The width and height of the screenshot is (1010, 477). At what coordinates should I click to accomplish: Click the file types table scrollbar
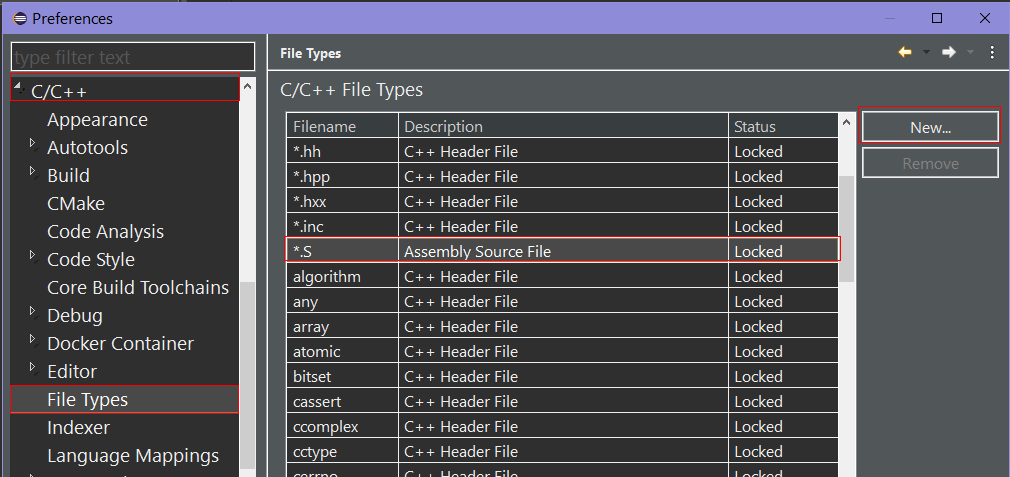pyautogui.click(x=847, y=229)
